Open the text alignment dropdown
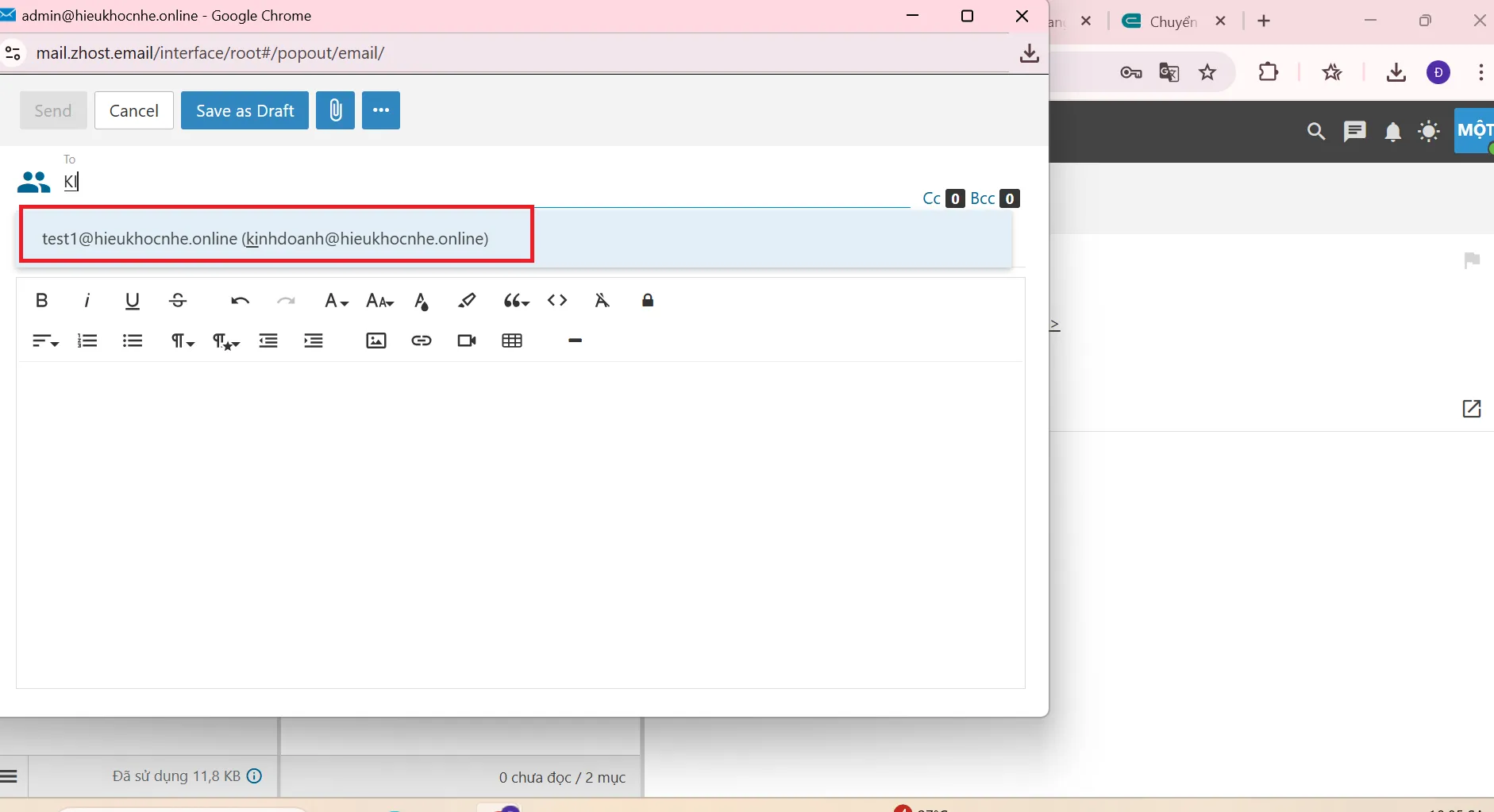This screenshot has width=1494, height=812. pyautogui.click(x=45, y=341)
